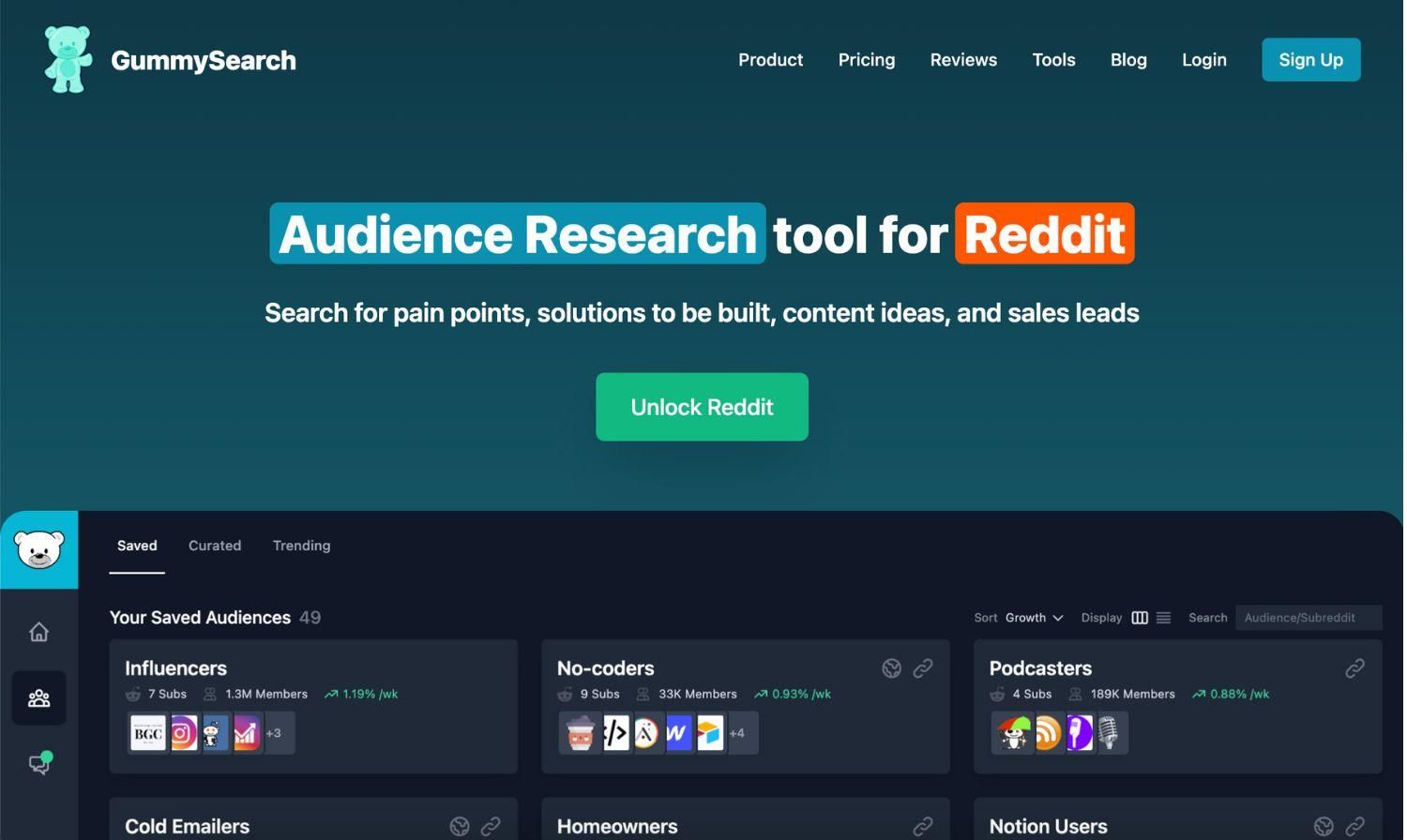The width and height of the screenshot is (1407, 840).
Task: Open the conversations chat icon in sidebar
Action: 38,764
